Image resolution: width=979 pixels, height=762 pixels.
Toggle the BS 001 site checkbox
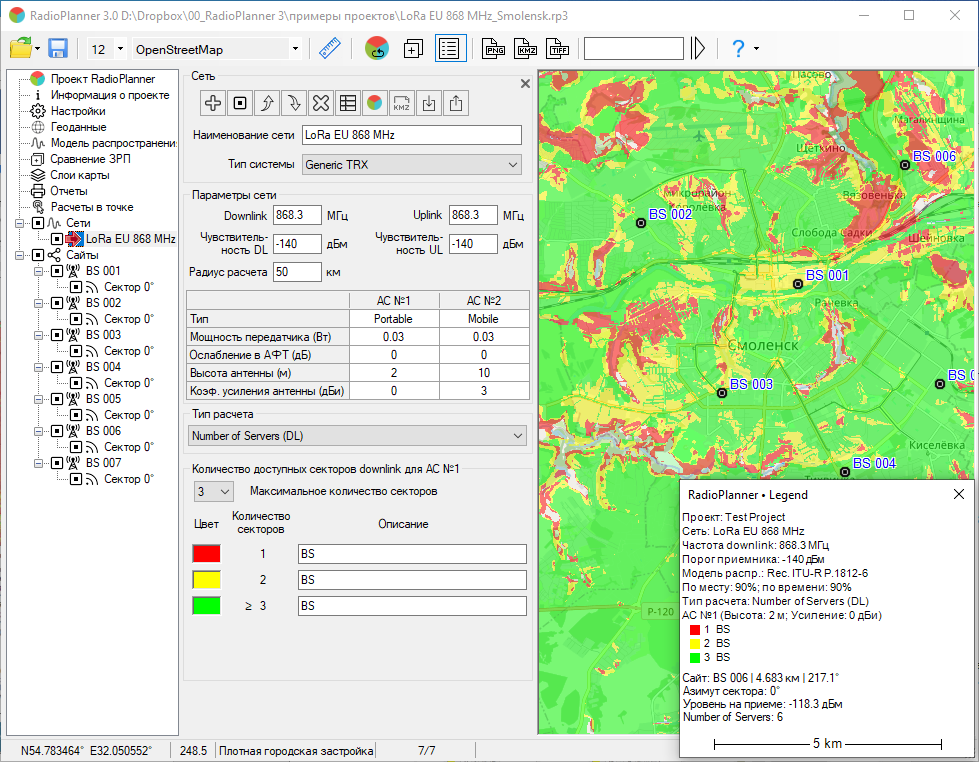click(57, 271)
